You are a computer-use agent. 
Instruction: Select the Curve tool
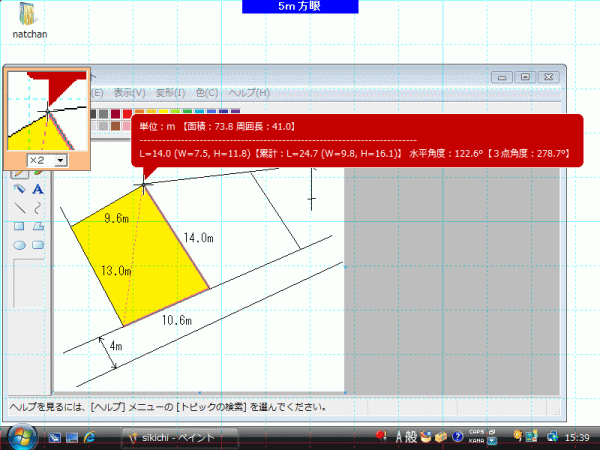point(38,208)
